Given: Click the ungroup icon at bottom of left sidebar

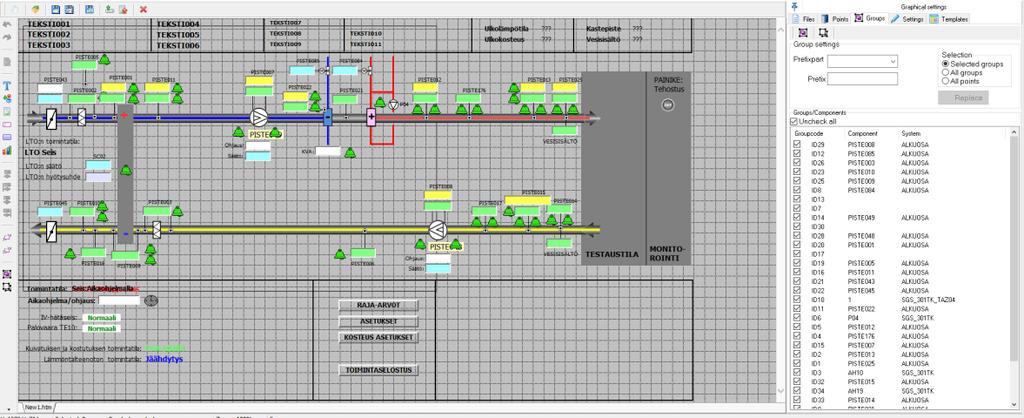Looking at the screenshot, I should [x=7, y=287].
